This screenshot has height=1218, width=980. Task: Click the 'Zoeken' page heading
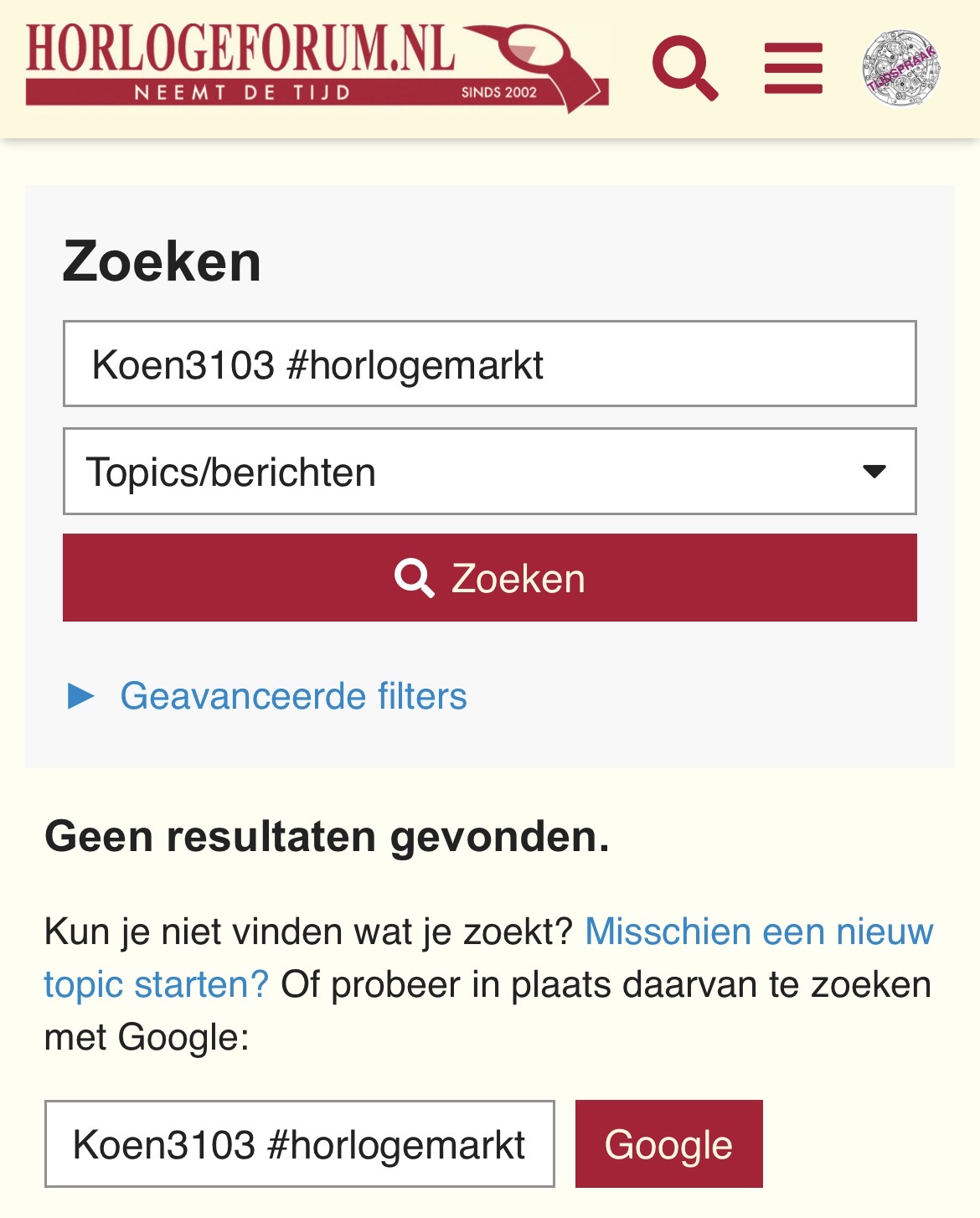(162, 261)
